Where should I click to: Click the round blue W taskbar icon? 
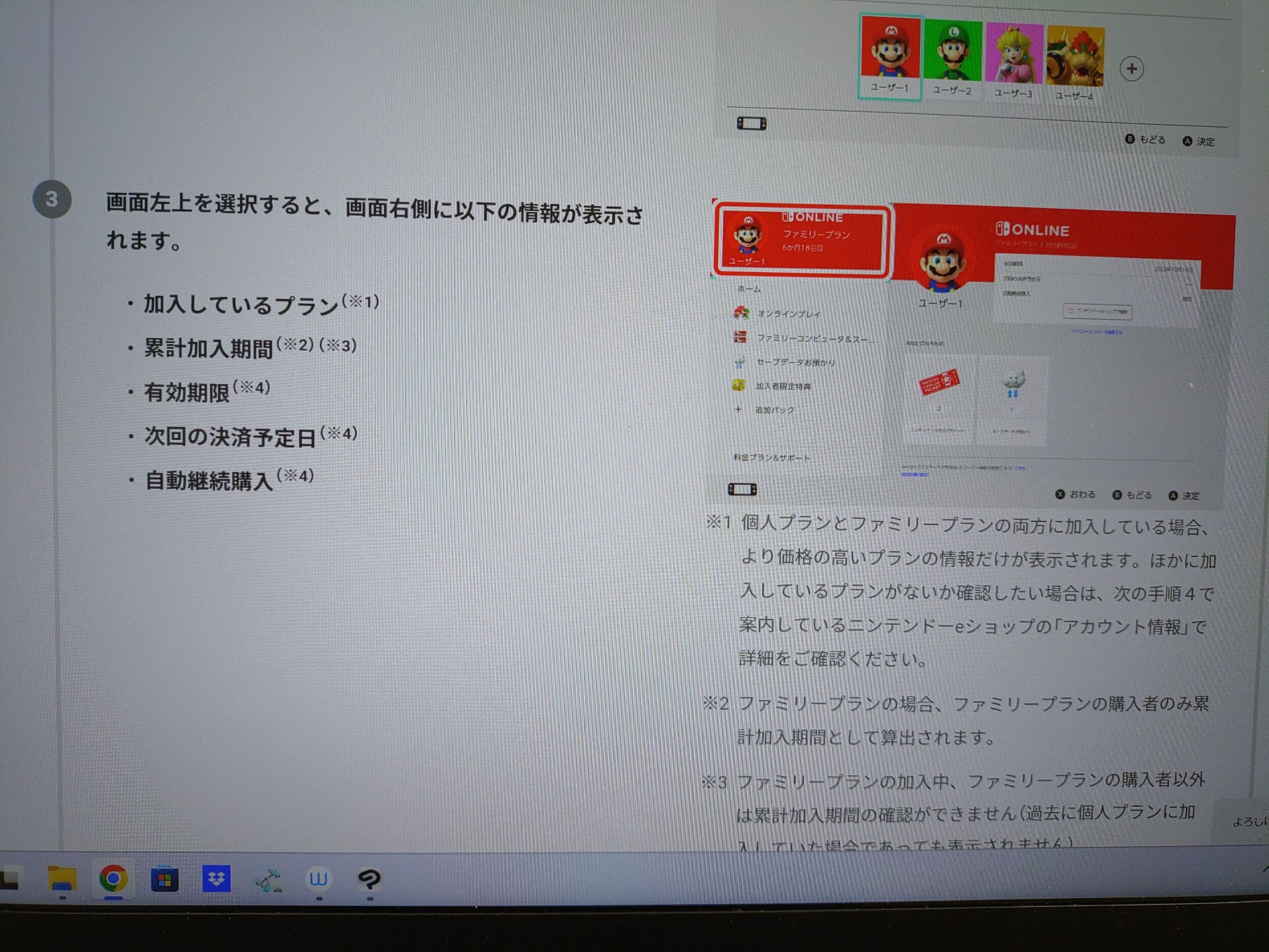pos(319,879)
